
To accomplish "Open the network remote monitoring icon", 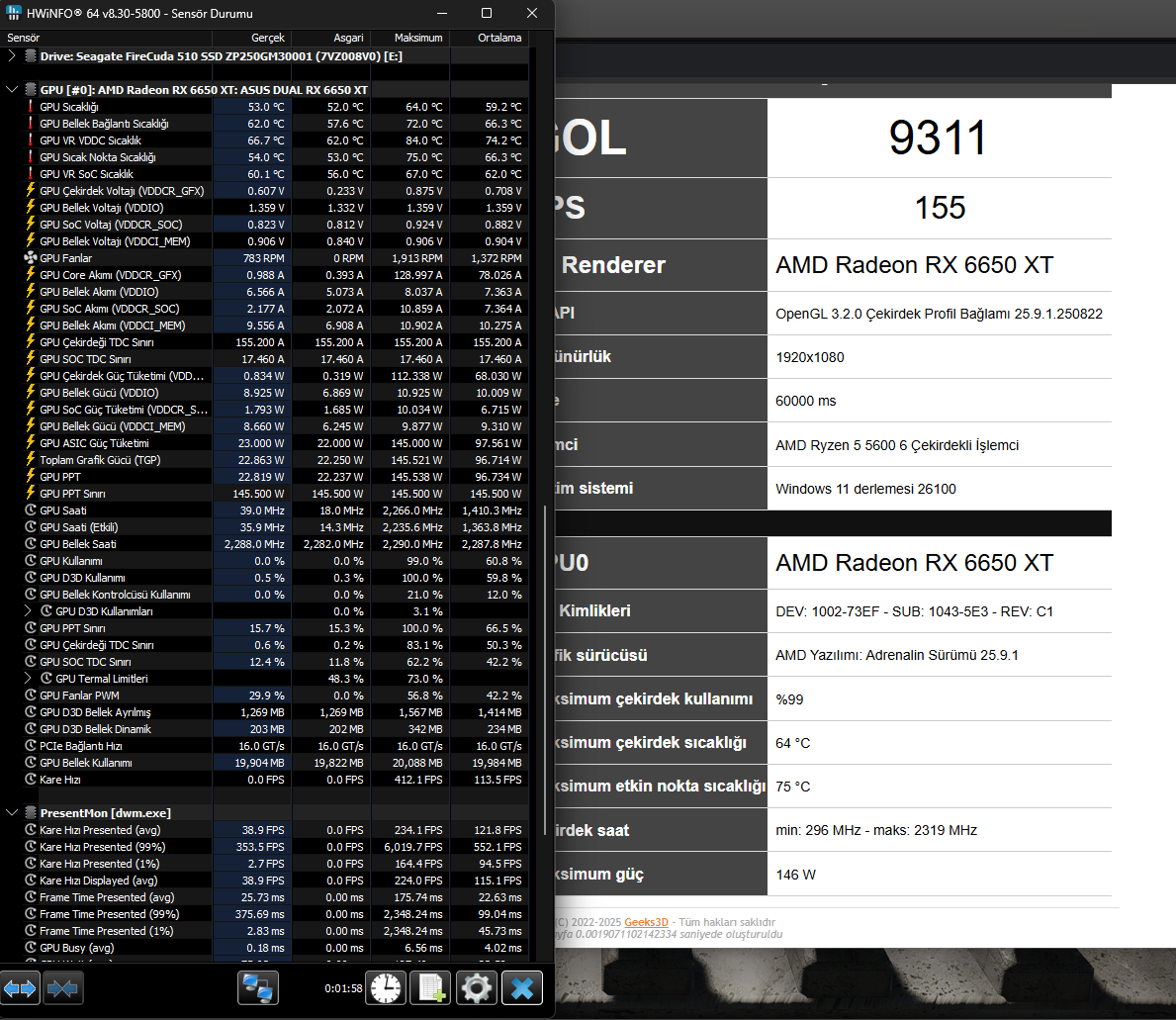I will 258,988.
